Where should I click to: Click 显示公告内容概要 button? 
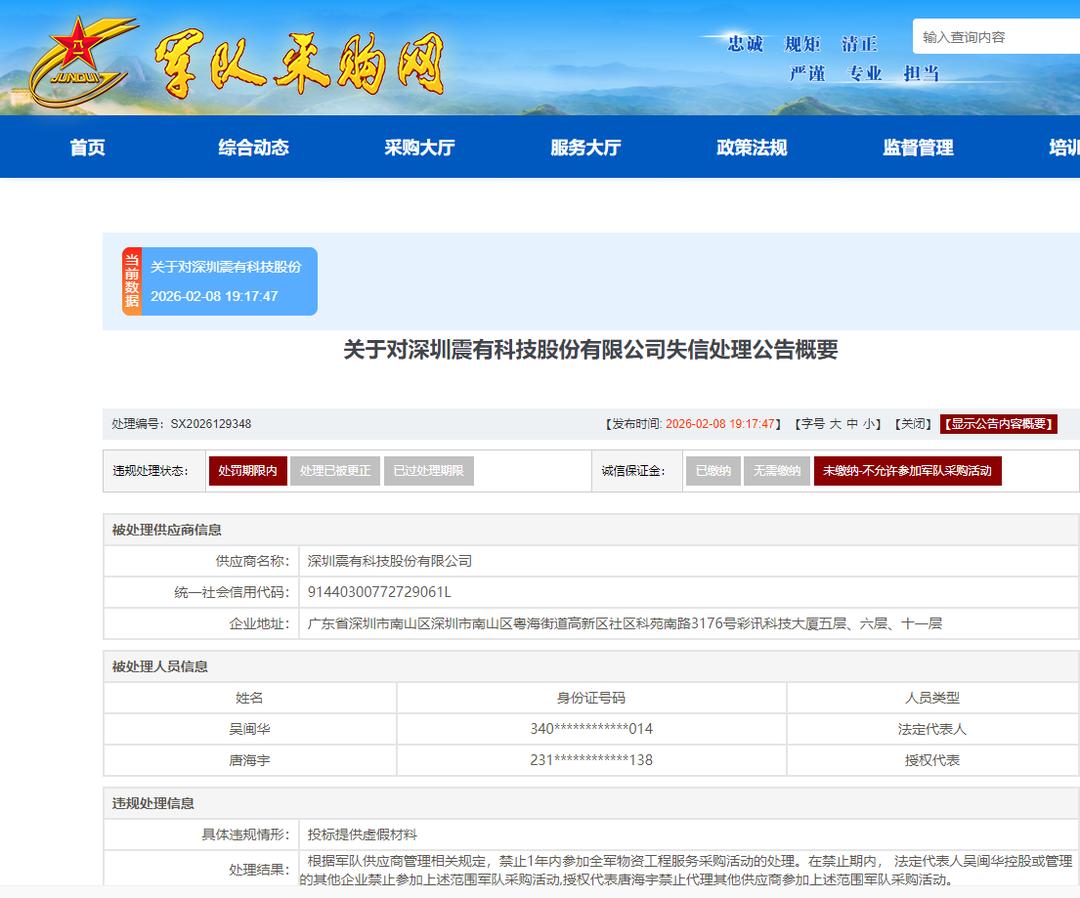click(999, 424)
